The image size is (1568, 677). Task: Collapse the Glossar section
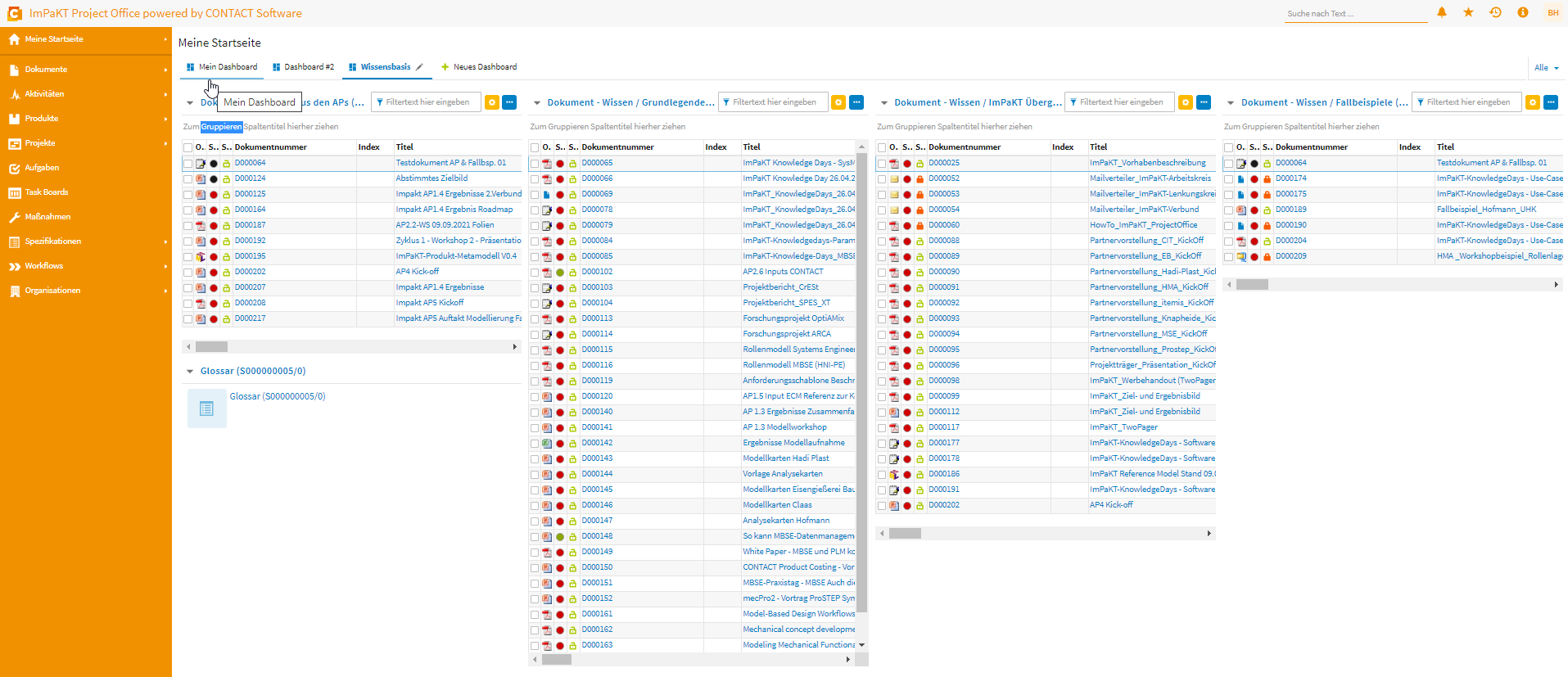[x=190, y=372]
